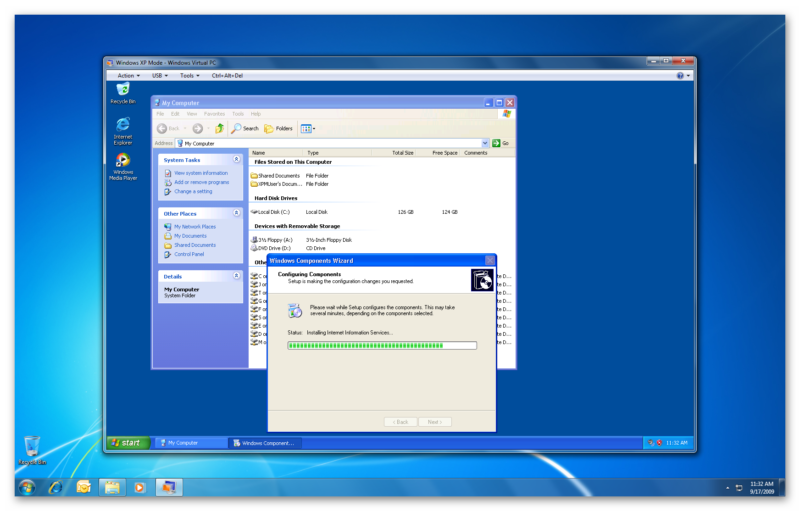
Task: Open the Favorites menu
Action: pos(214,114)
